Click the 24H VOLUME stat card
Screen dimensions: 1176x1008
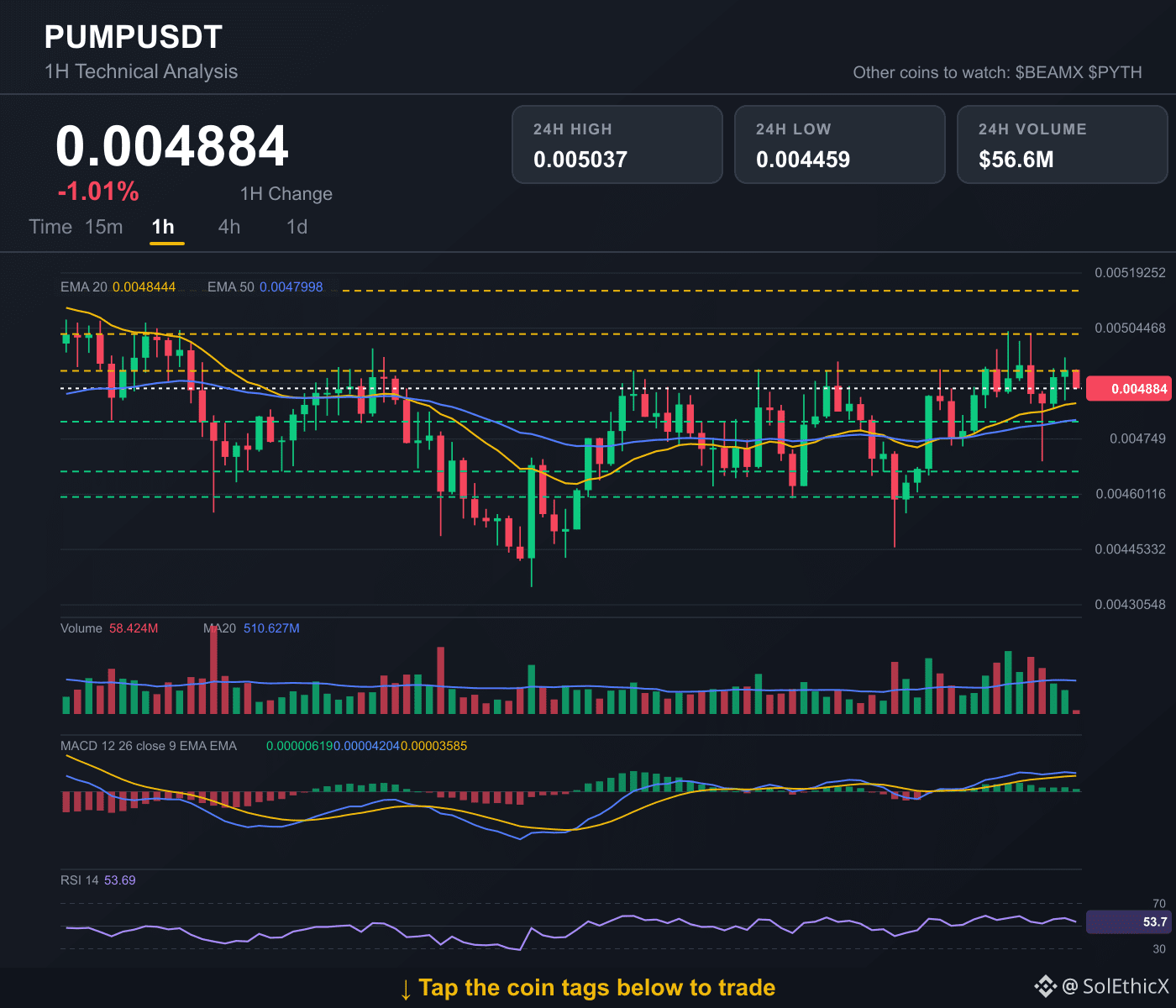pos(1063,144)
